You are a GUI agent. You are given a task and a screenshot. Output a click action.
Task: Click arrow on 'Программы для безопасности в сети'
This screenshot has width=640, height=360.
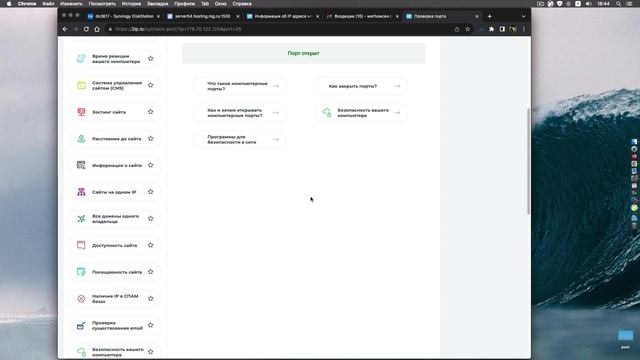(x=276, y=139)
